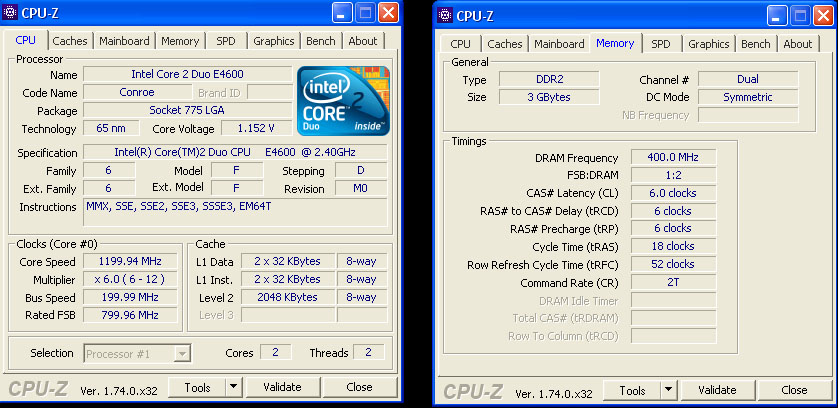This screenshot has width=838, height=408.
Task: Switch to Caches tab in right window
Action: (505, 44)
